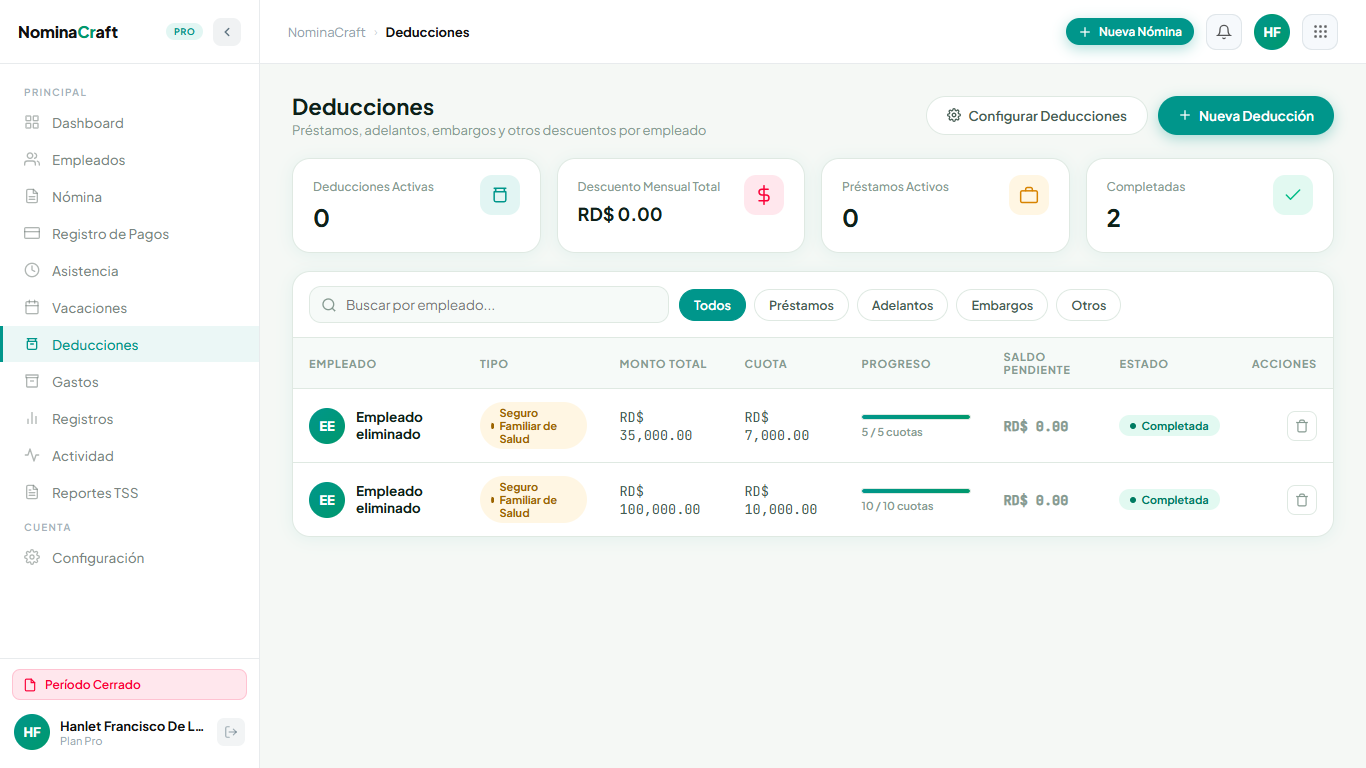Click the Préstamos Activos briefcase icon
The image size is (1366, 768).
[x=1029, y=195]
